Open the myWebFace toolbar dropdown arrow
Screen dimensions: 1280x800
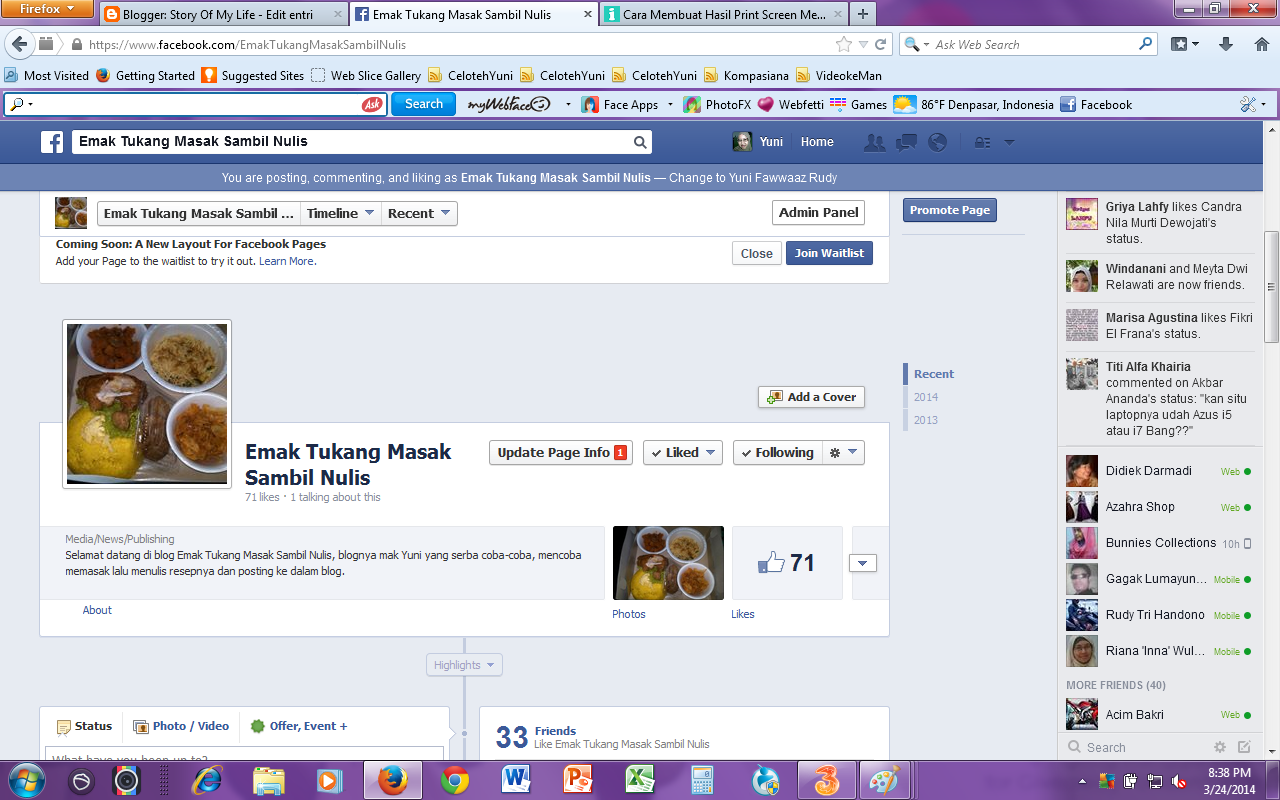click(x=568, y=104)
